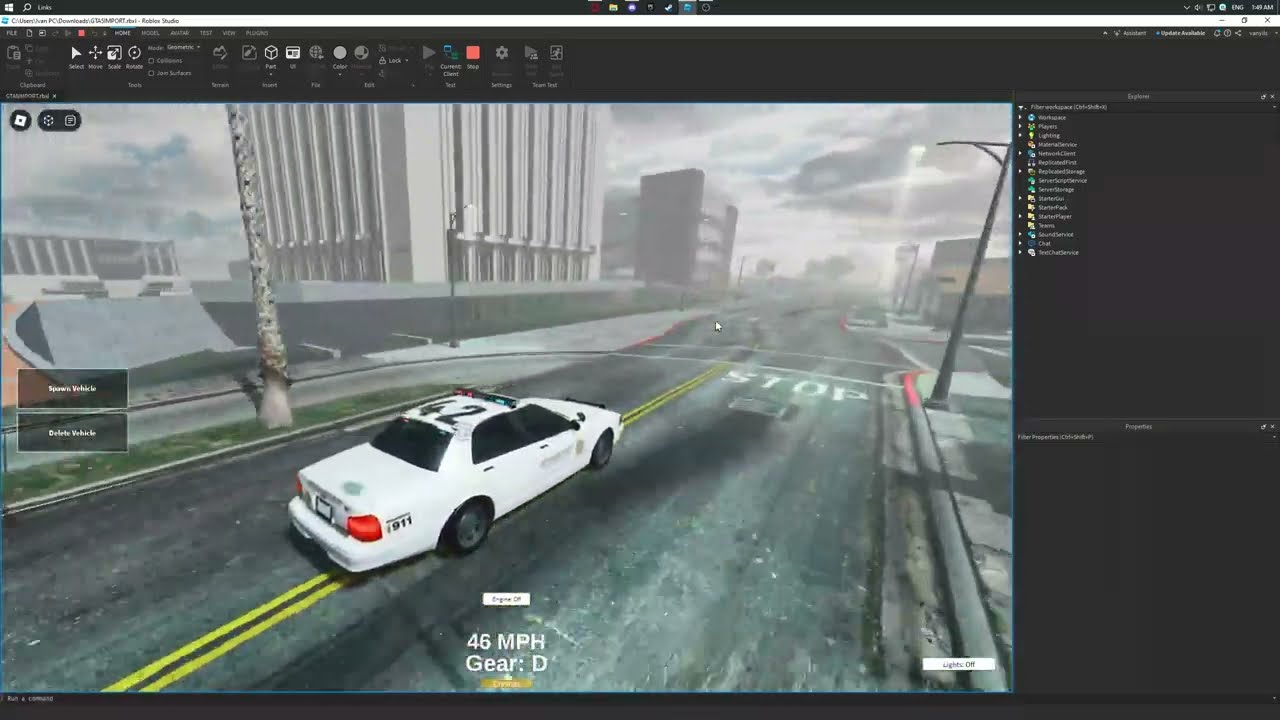Close the GTA5IMPORT.rbxl document tab
Image resolution: width=1280 pixels, height=720 pixels.
[54, 96]
